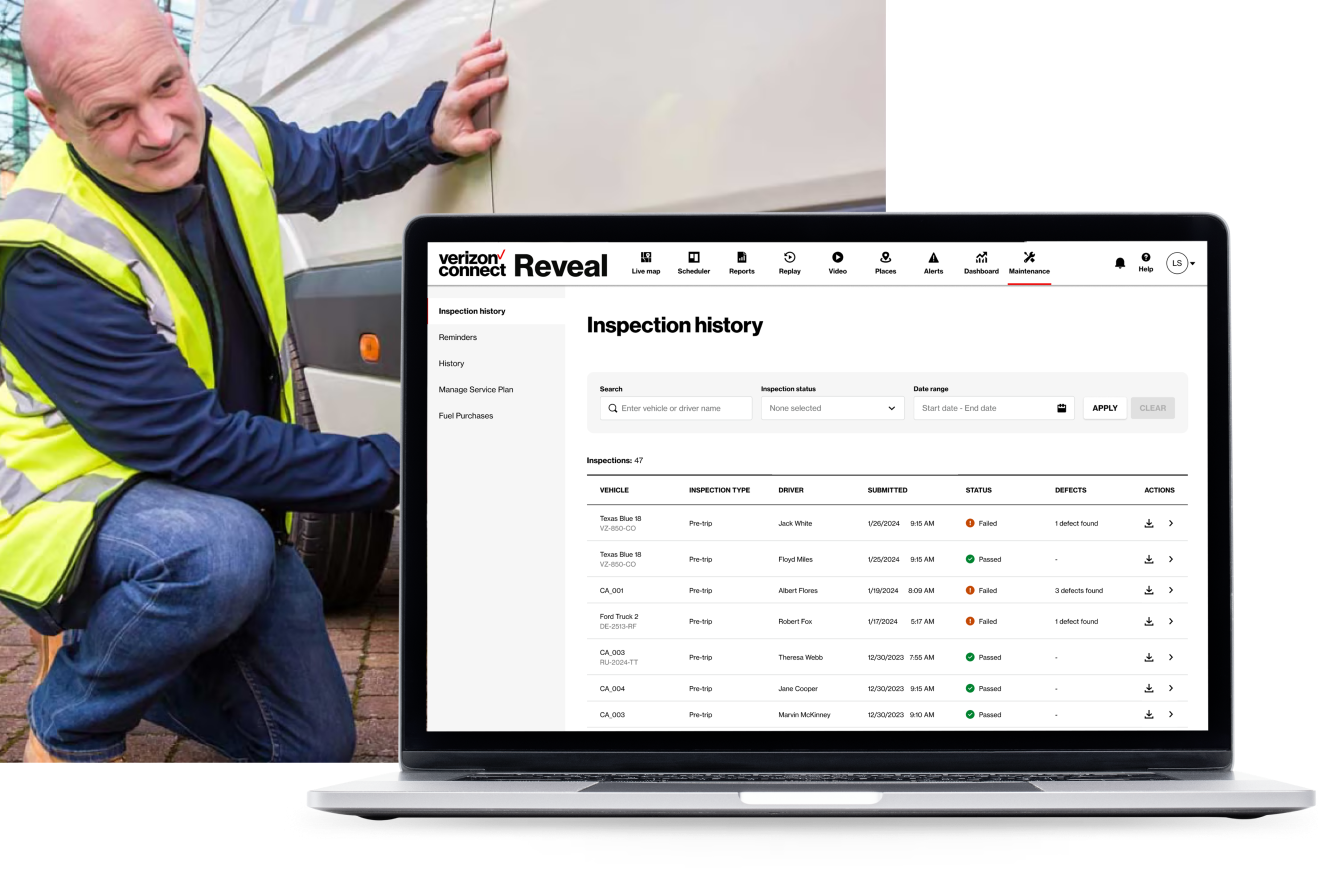Screen dimensions: 1318x881
Task: Click the Passed status icon for Floyd Miles
Action: pos(970,559)
